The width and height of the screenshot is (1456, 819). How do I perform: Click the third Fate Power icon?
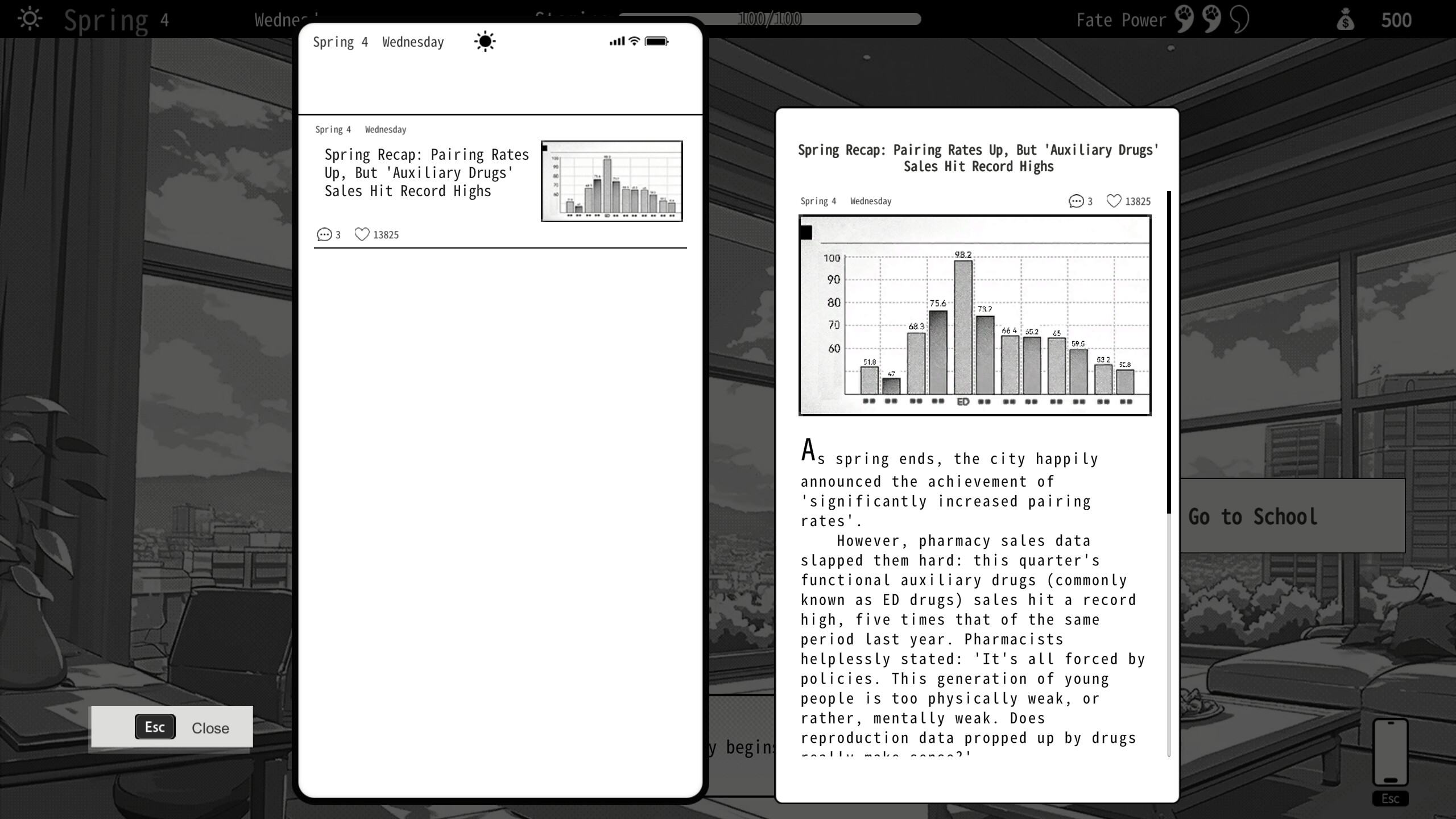pos(1239,19)
